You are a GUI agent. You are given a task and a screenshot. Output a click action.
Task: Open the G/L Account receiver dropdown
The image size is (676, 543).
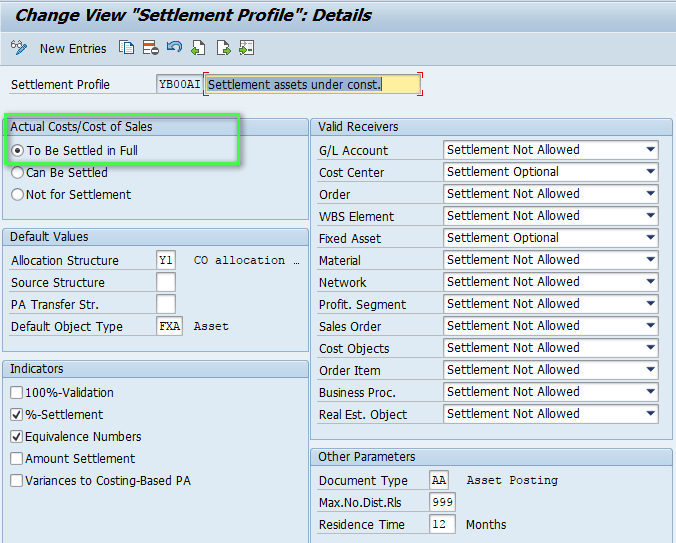tap(650, 150)
